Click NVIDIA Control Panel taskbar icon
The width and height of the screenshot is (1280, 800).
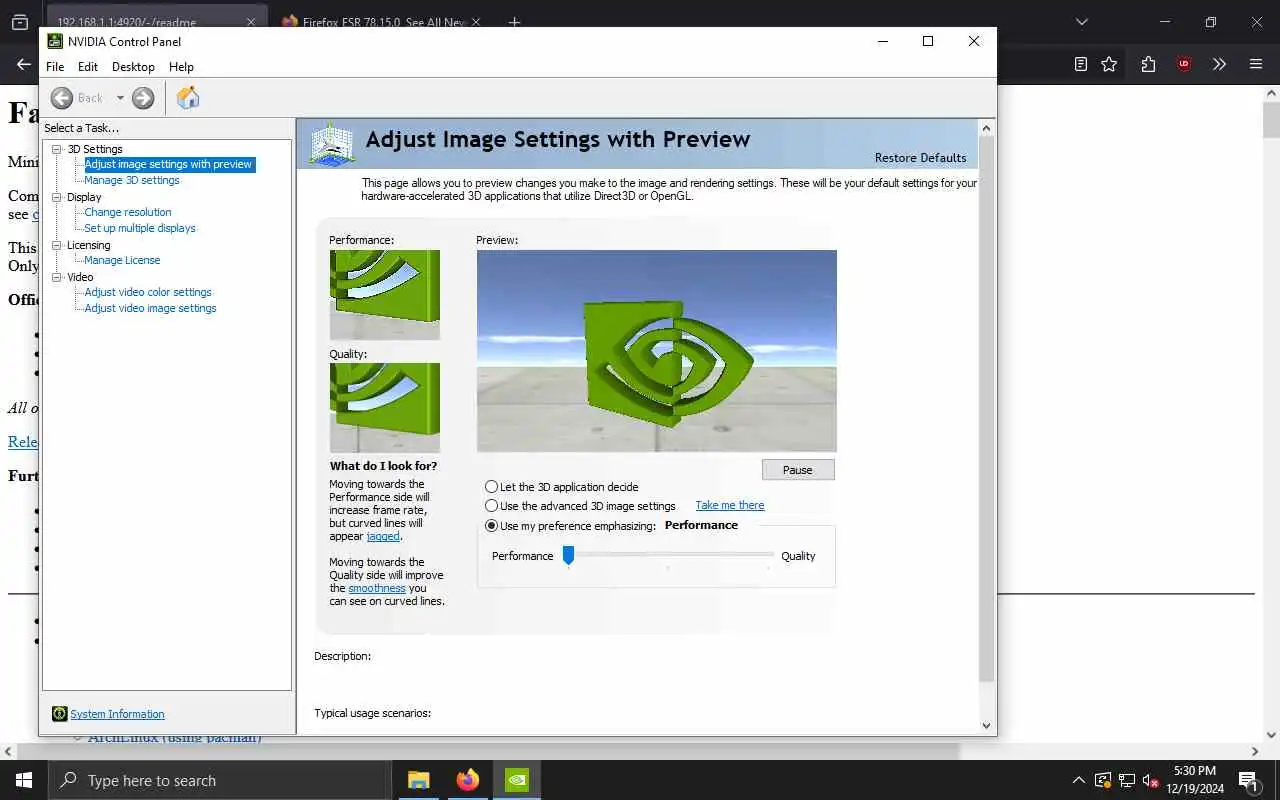(516, 780)
